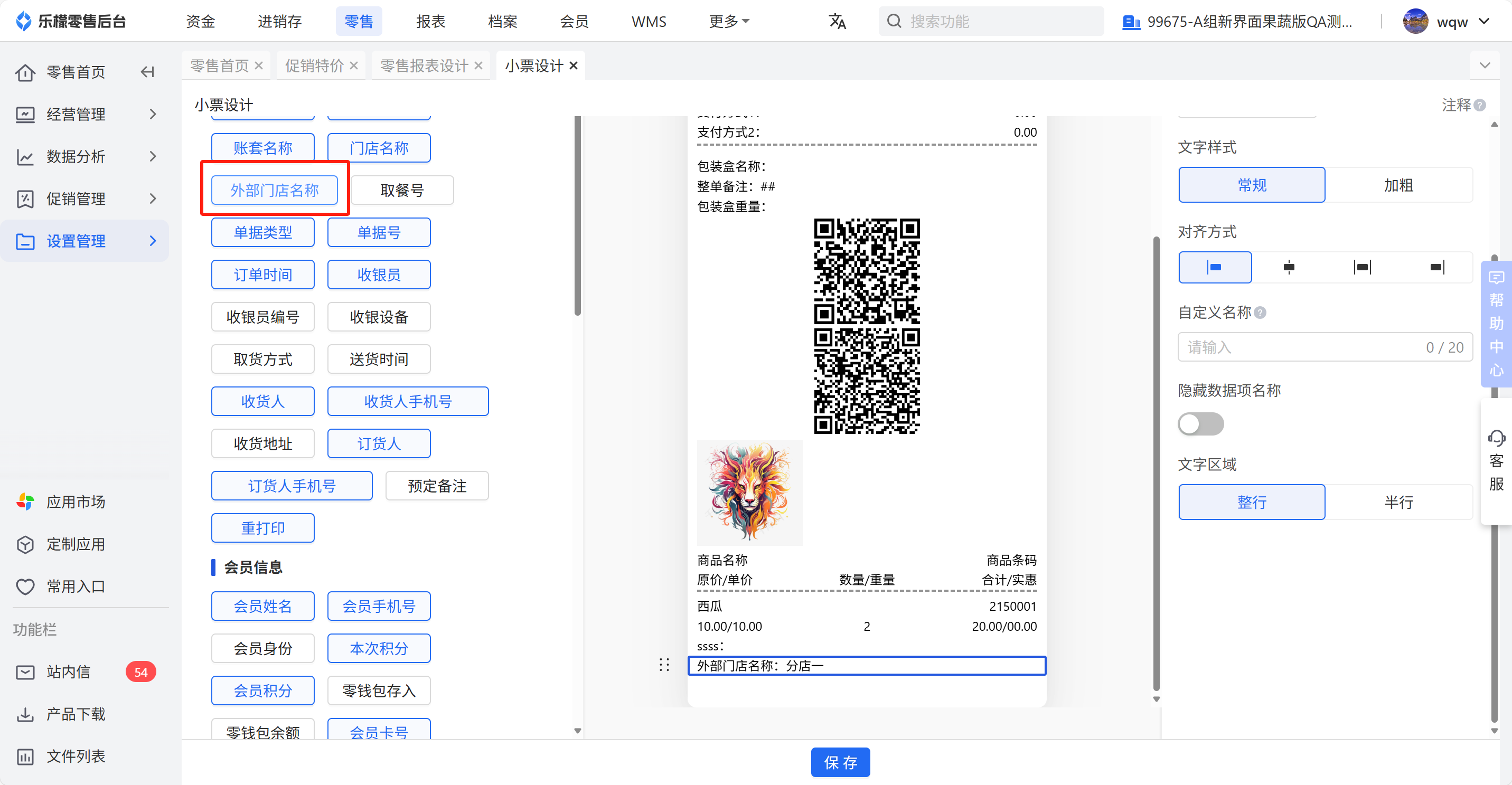Expand 经营管理 submenu chevron
This screenshot has width=1512, height=785.
point(153,114)
